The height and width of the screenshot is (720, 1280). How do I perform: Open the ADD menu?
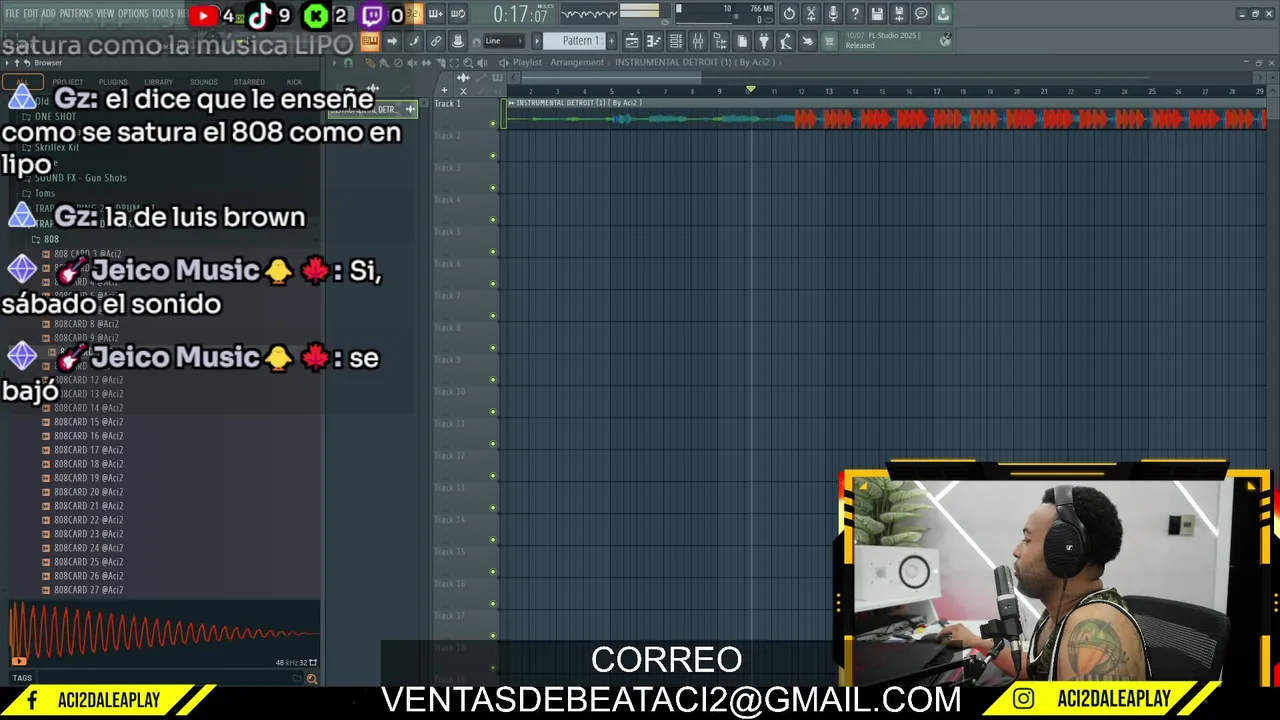tap(48, 14)
